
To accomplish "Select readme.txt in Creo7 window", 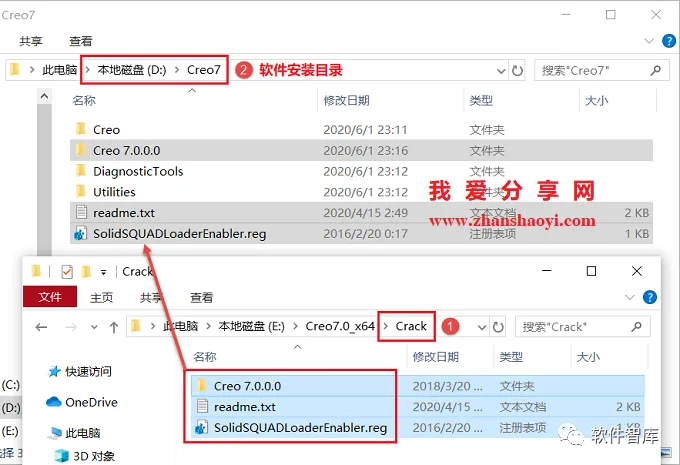I will tap(361, 213).
